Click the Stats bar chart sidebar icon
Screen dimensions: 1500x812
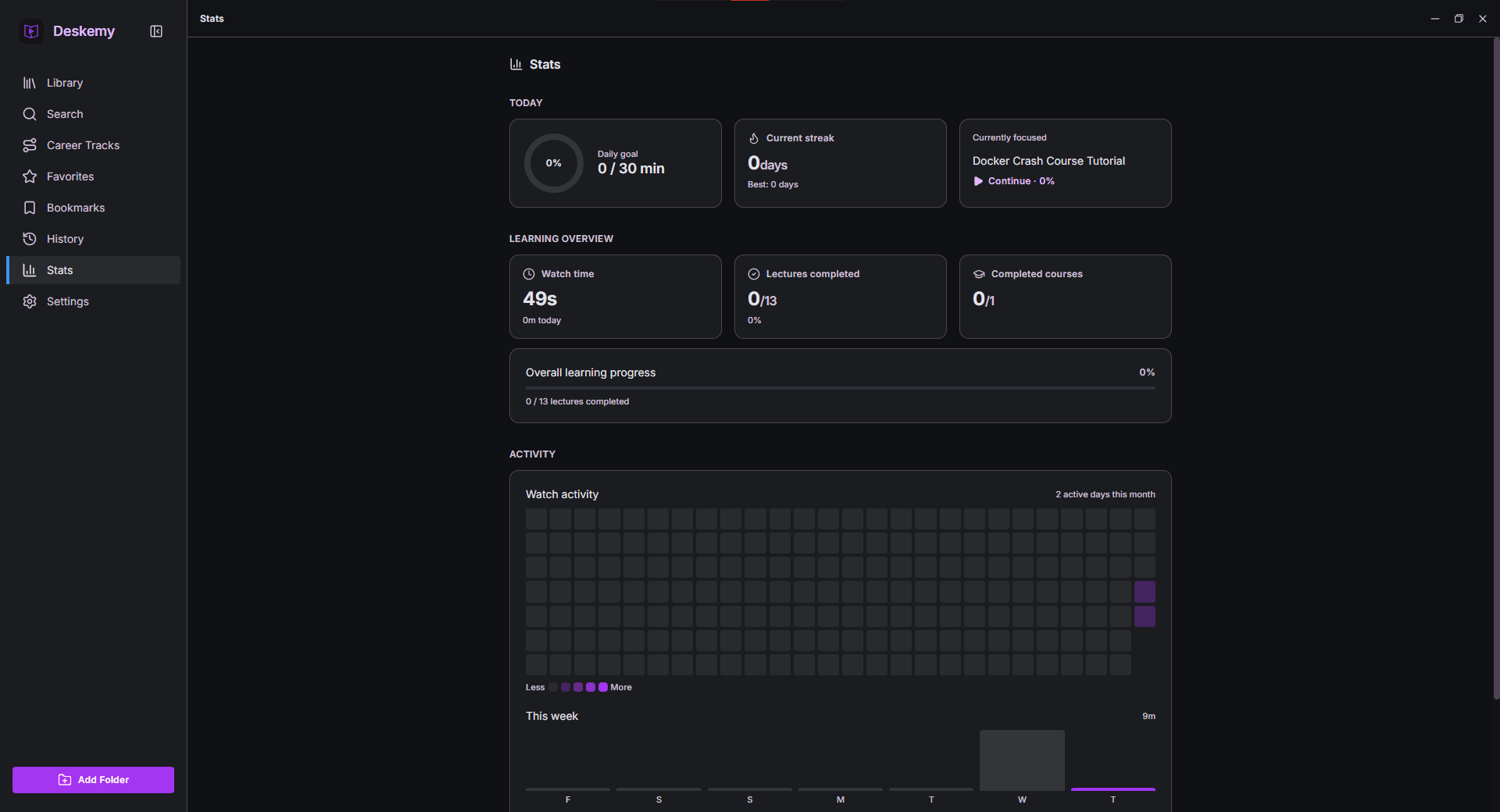click(x=30, y=270)
